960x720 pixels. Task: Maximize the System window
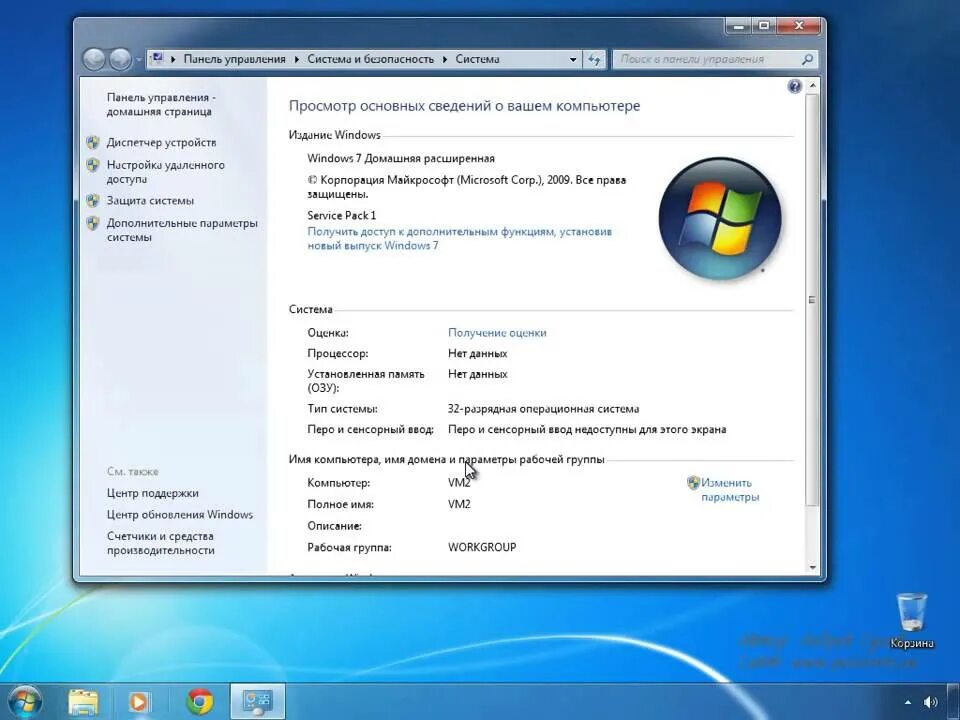[764, 26]
